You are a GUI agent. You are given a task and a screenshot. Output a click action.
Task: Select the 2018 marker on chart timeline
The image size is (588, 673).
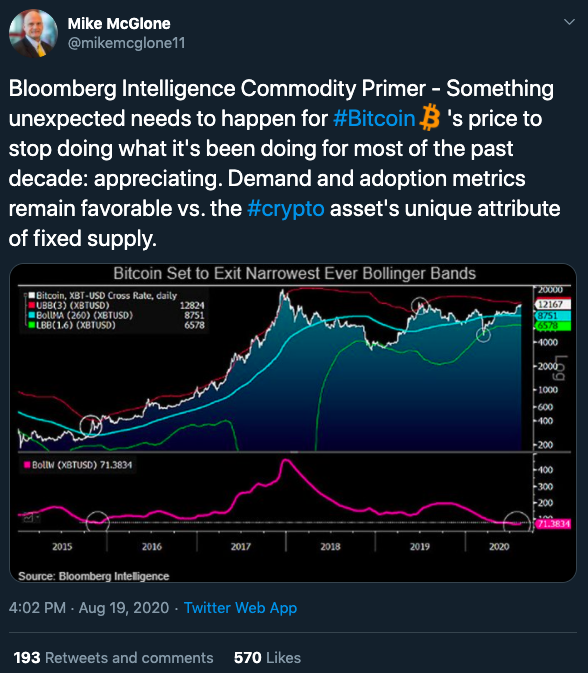click(x=330, y=546)
